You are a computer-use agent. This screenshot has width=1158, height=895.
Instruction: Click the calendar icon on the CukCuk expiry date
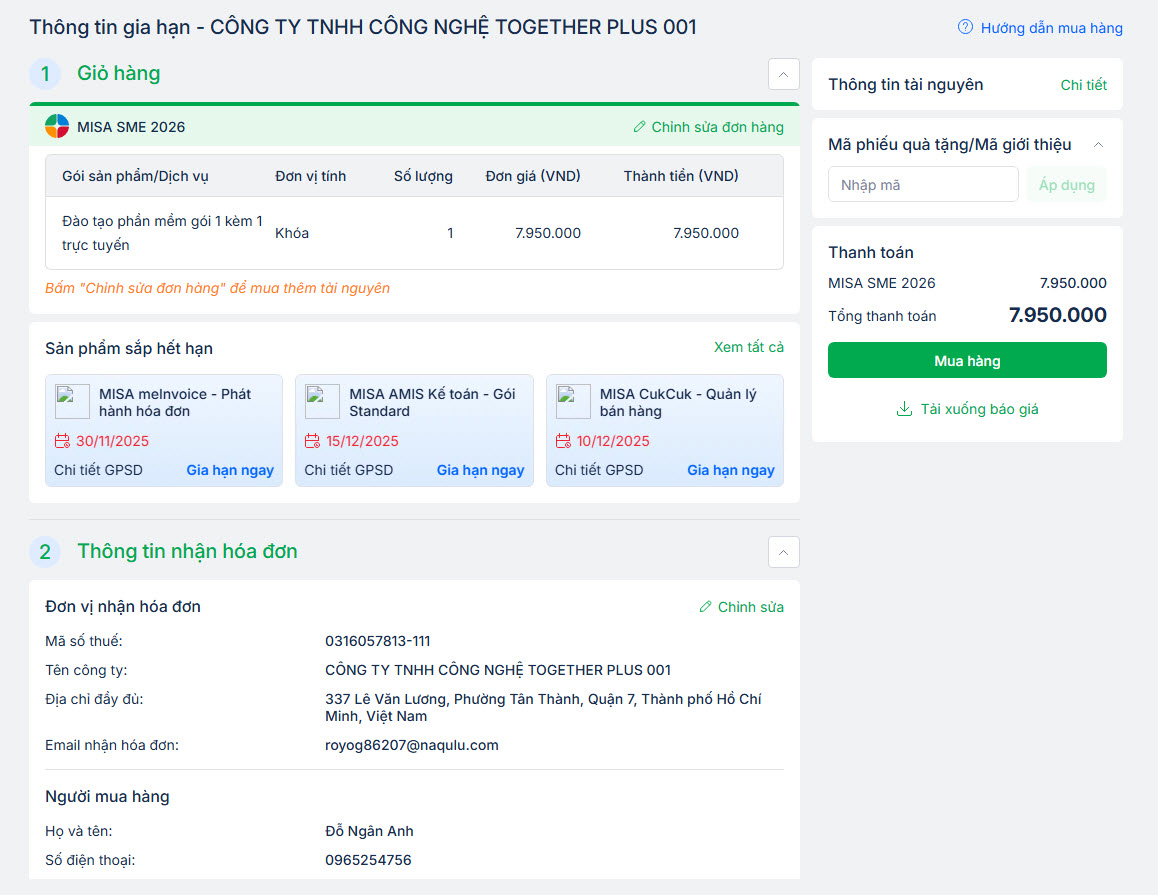click(x=563, y=441)
